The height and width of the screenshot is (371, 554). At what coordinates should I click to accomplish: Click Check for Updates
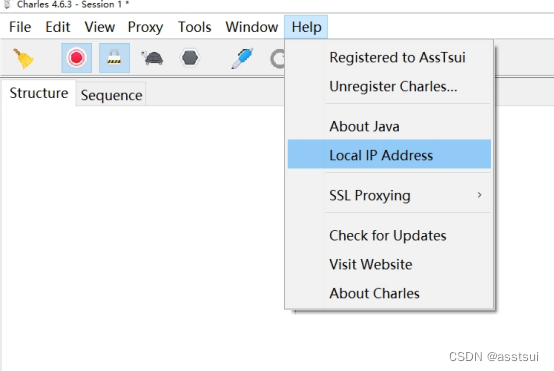click(389, 236)
